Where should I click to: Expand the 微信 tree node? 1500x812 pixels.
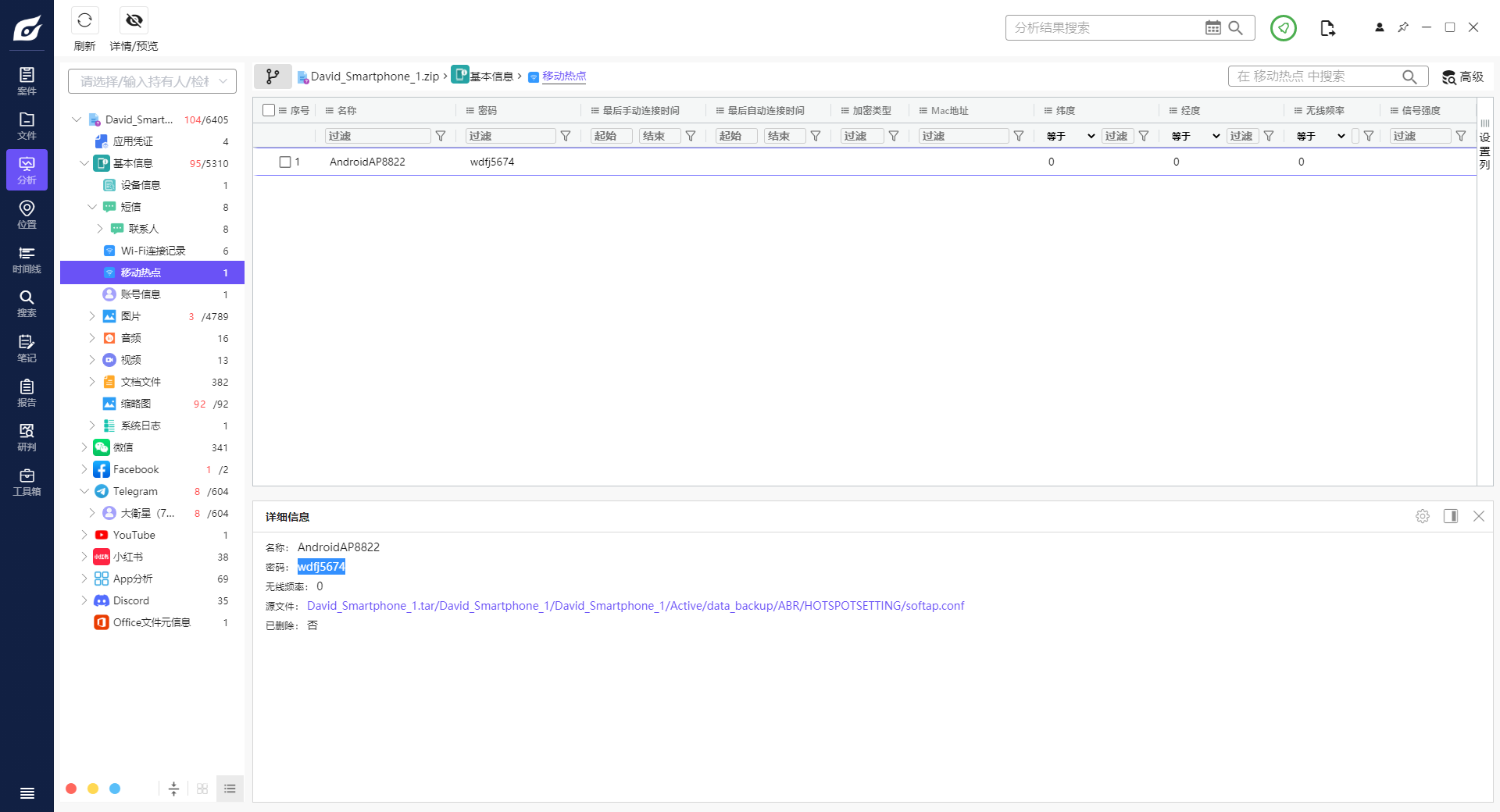click(84, 447)
